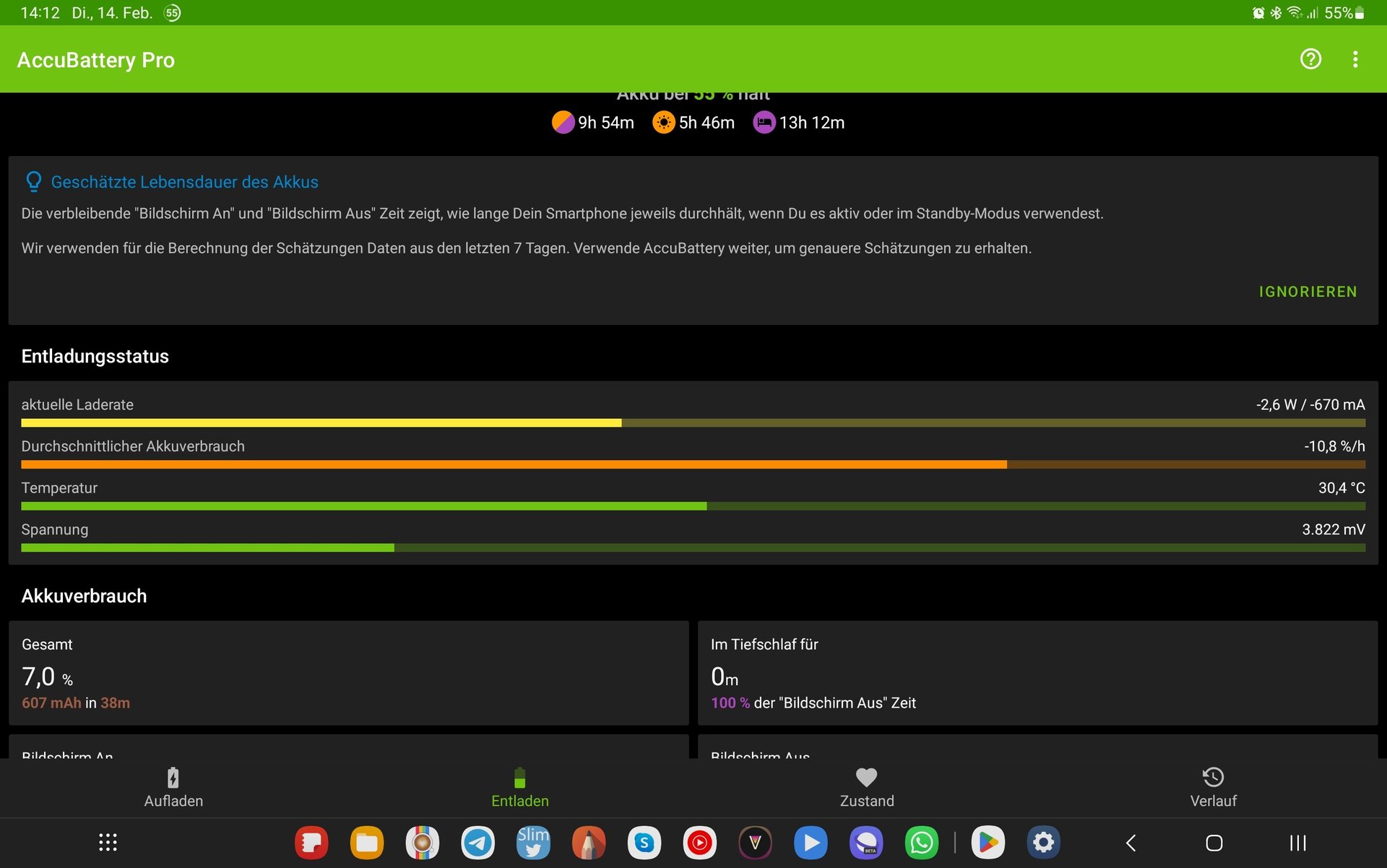Go to the Verlauf history tab

coord(1214,788)
